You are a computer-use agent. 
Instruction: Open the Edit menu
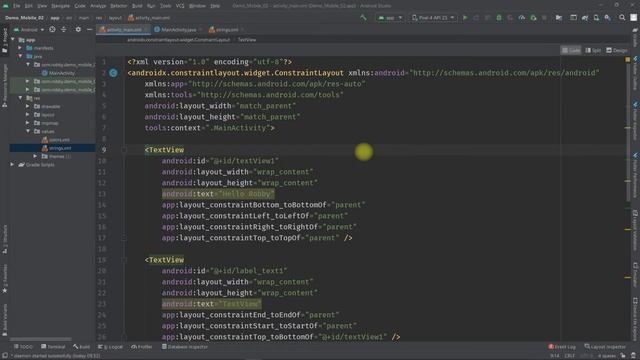(29, 6)
